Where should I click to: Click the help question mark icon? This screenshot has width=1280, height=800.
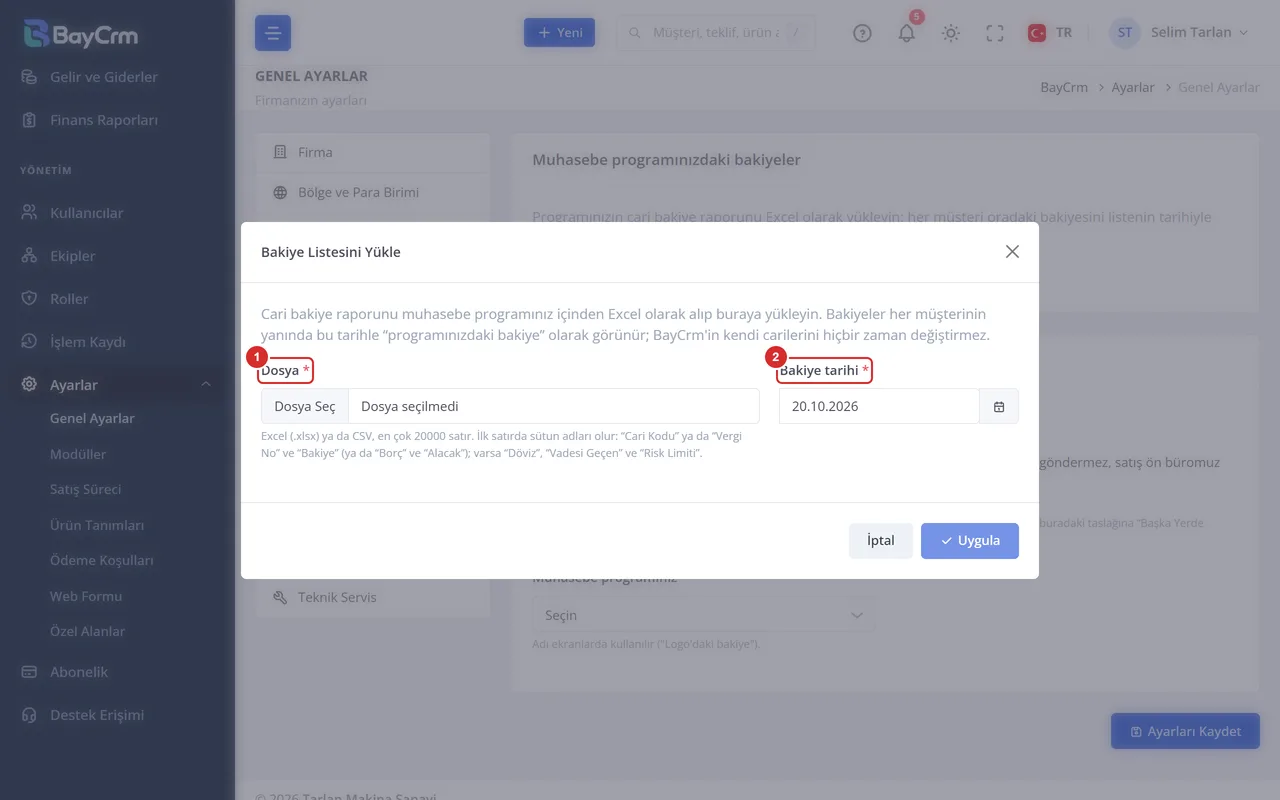click(x=862, y=33)
